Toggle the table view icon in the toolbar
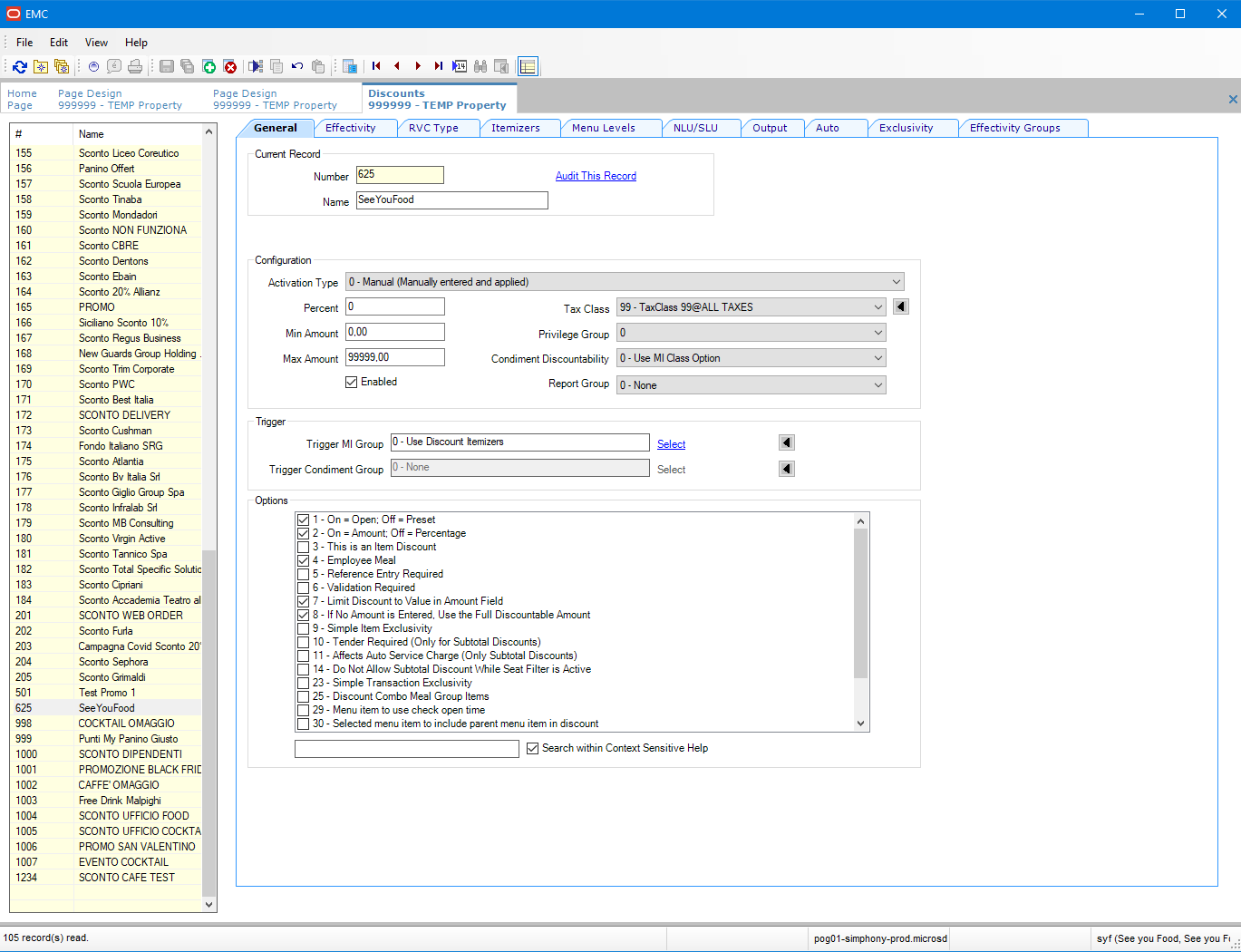 (x=528, y=66)
